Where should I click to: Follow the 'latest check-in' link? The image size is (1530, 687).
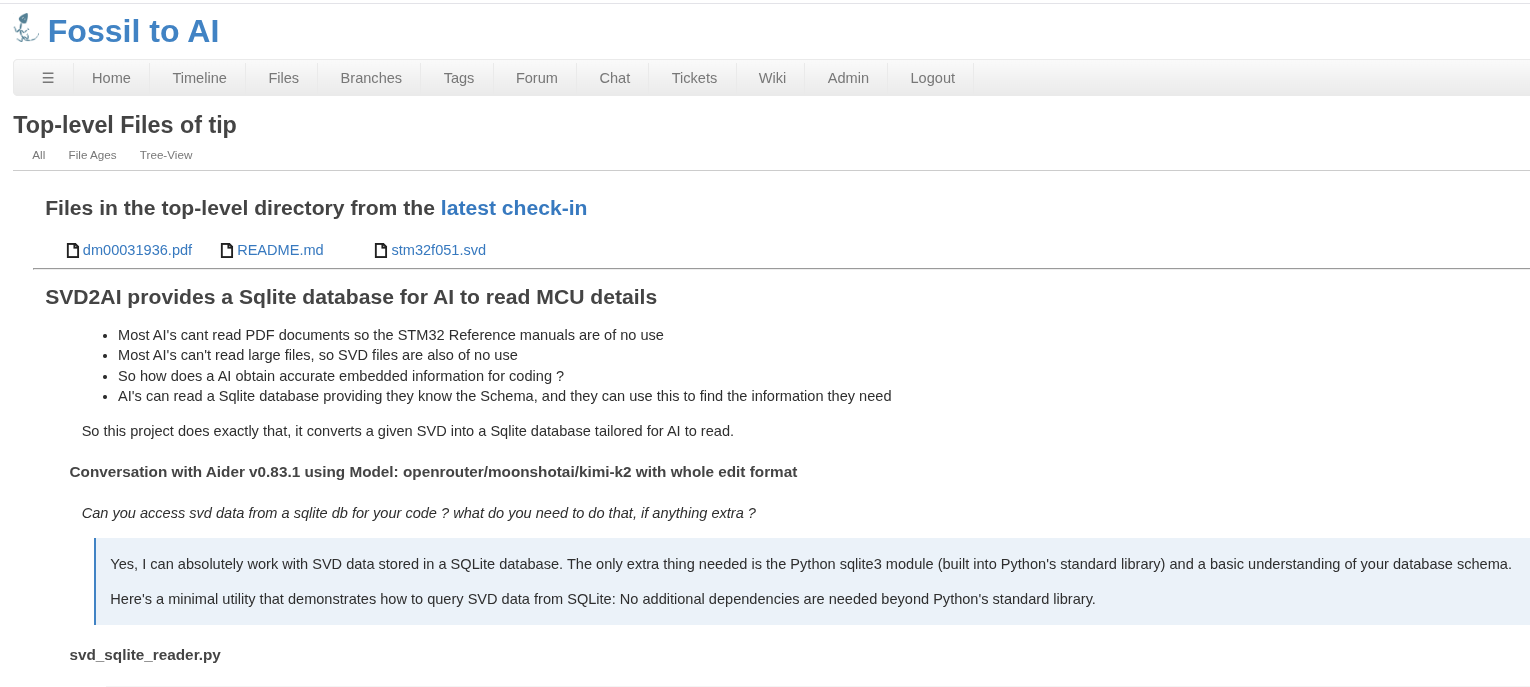pyautogui.click(x=514, y=208)
